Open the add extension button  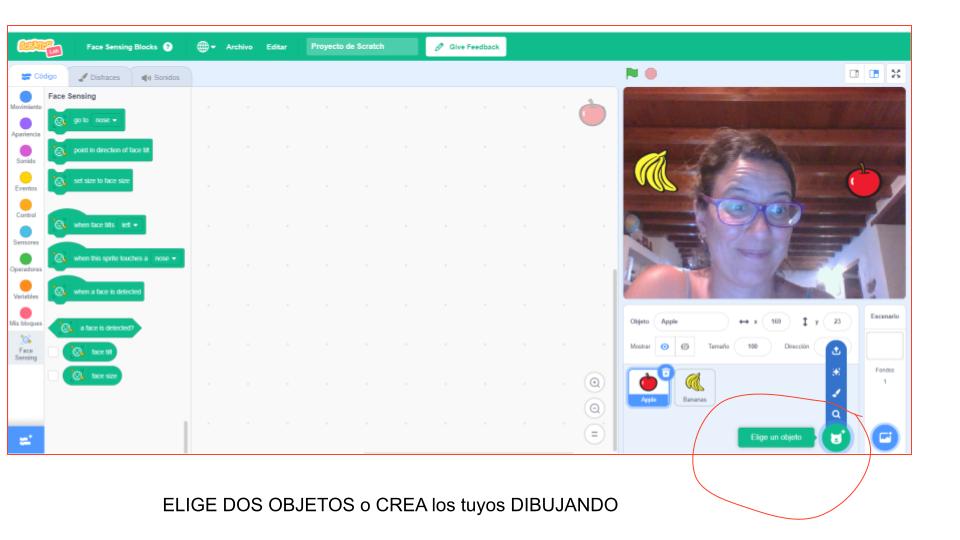tap(25, 439)
